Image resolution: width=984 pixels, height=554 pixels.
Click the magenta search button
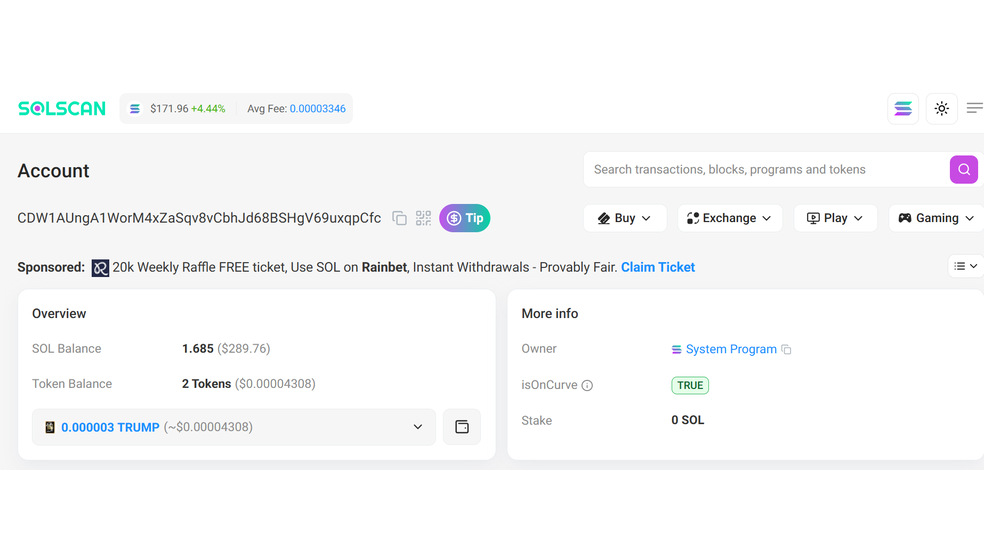[x=963, y=169]
